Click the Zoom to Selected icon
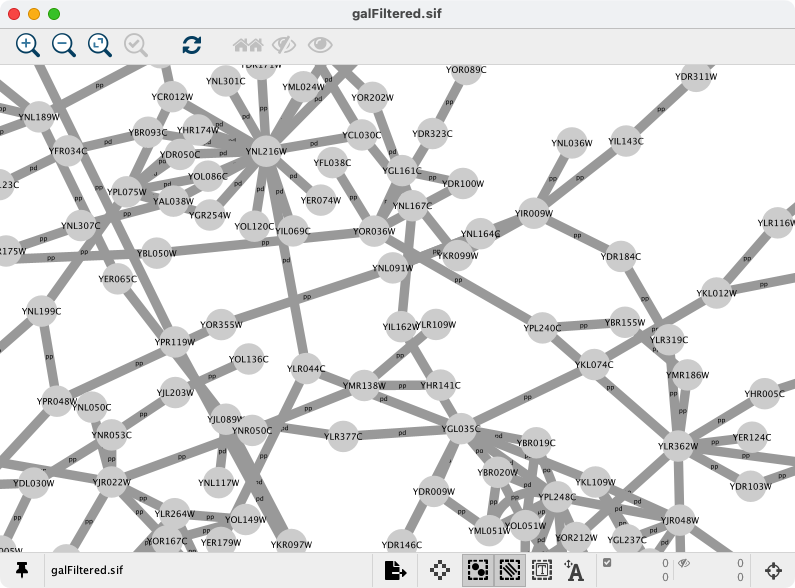 [136, 44]
